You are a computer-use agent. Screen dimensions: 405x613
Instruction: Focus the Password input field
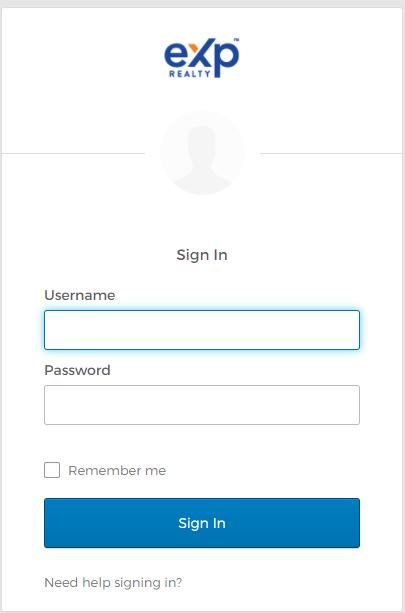202,405
